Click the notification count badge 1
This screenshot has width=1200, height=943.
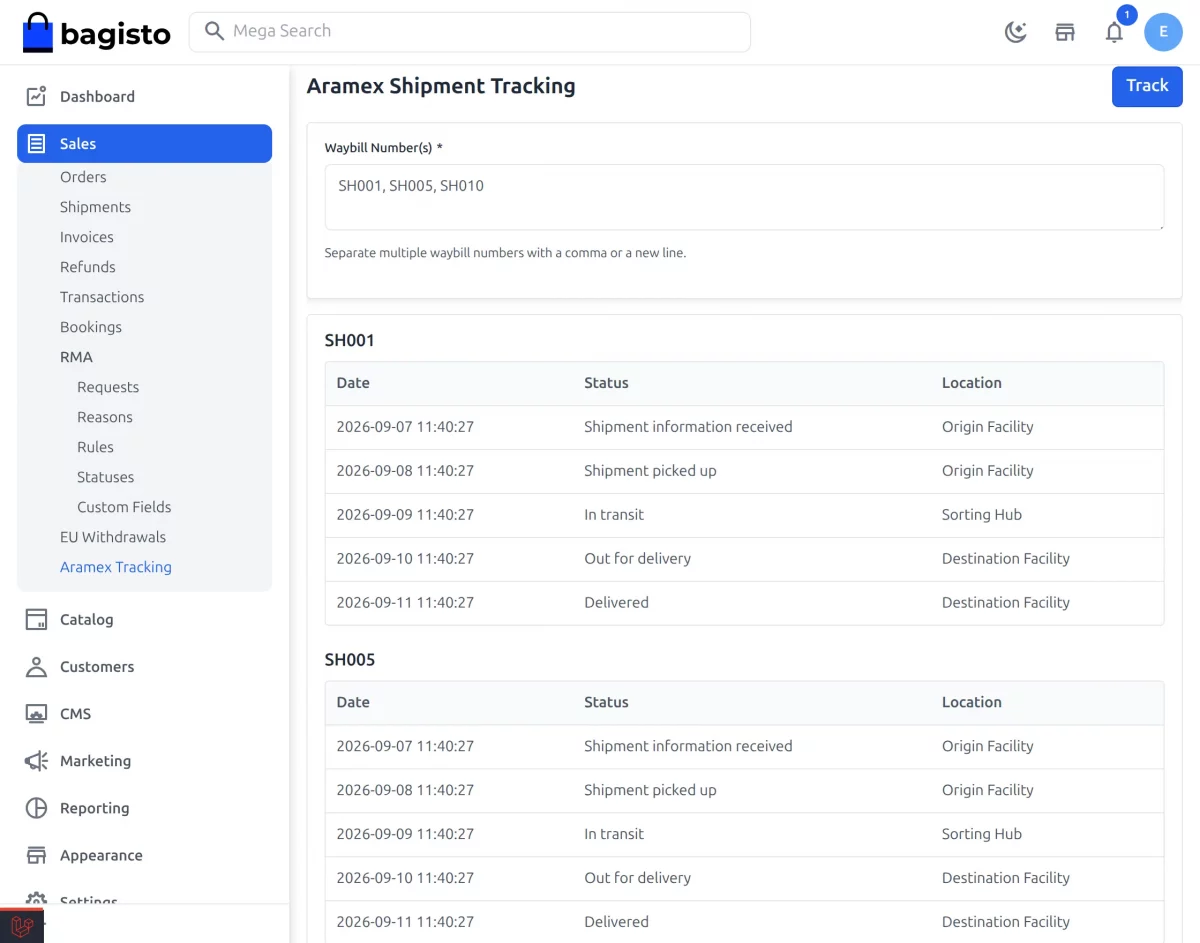[1127, 15]
